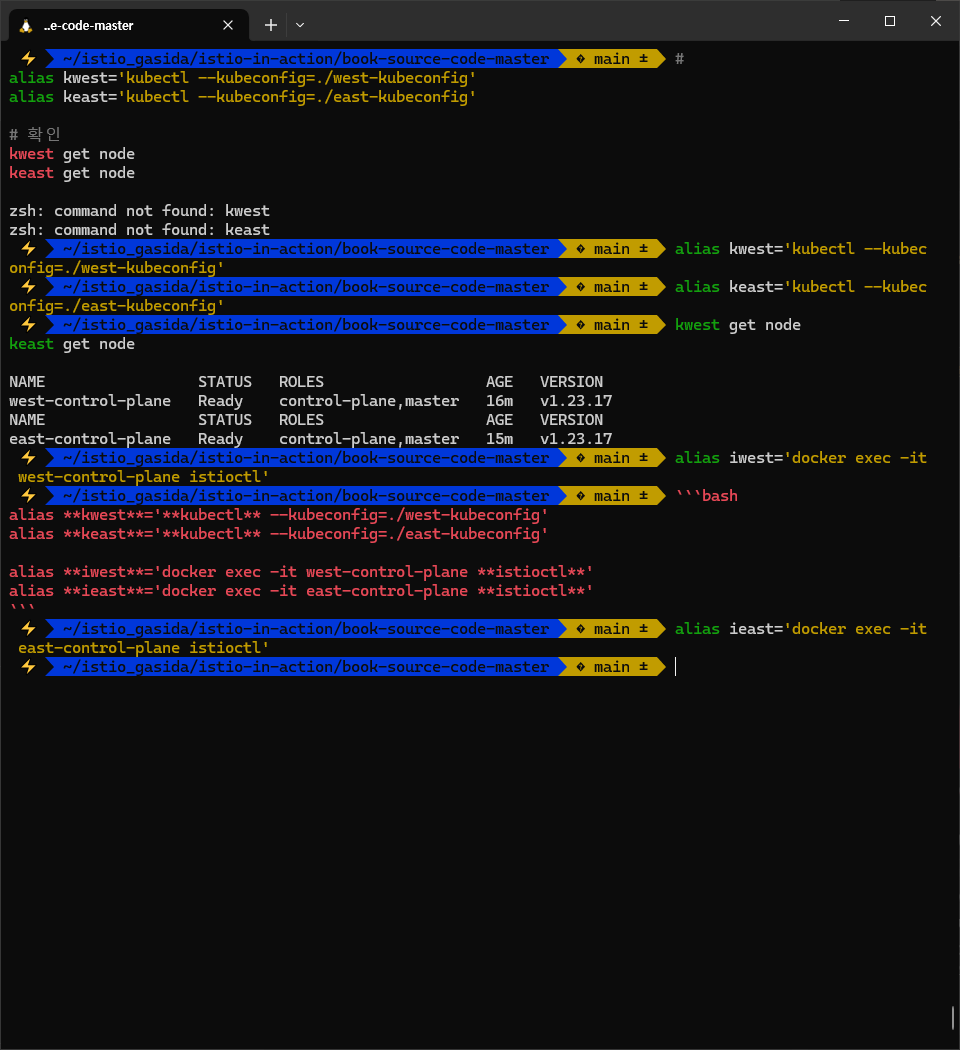
Task: Click the text 'west-control-plane' in node table
Action: pyautogui.click(x=90, y=401)
